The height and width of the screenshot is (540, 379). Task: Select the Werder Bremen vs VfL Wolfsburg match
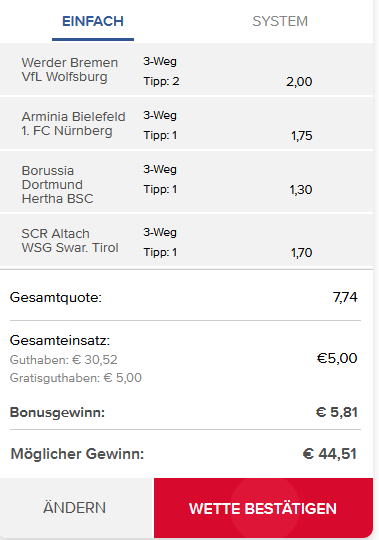coord(186,69)
